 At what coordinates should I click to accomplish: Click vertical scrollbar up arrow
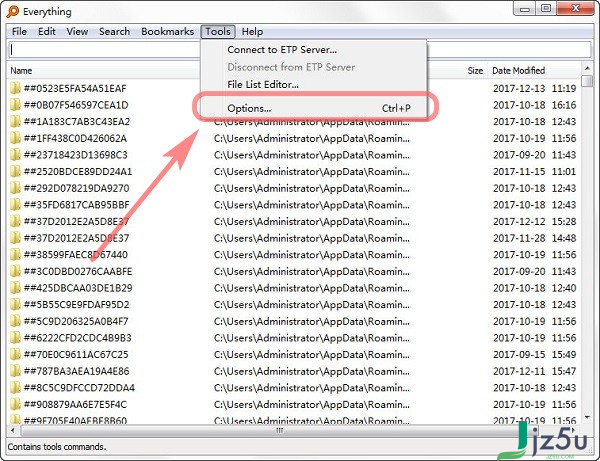587,68
